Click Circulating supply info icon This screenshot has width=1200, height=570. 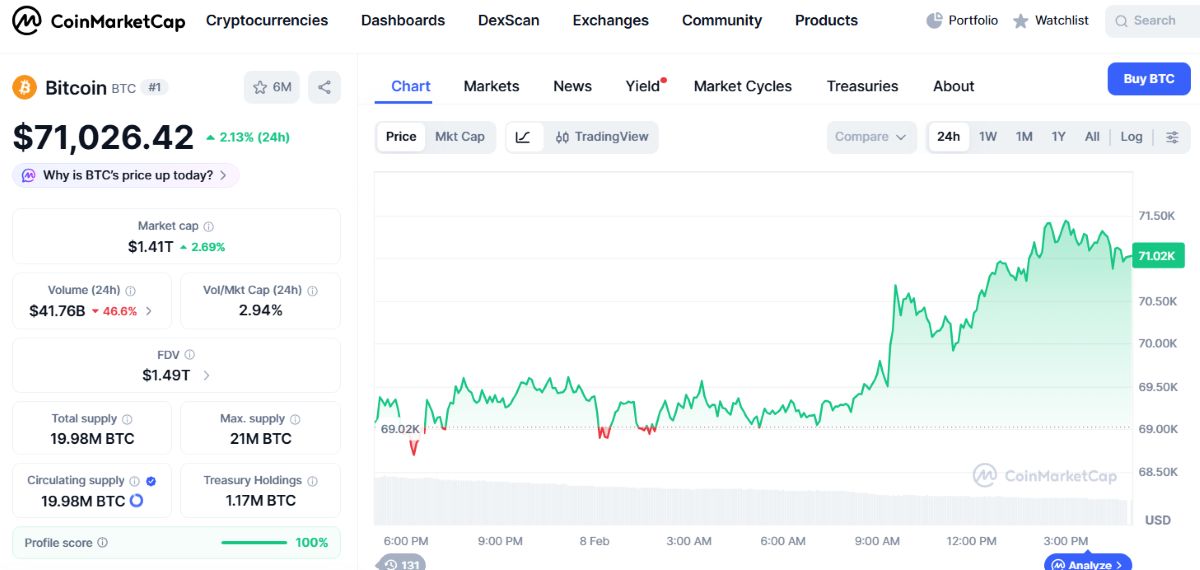(135, 481)
